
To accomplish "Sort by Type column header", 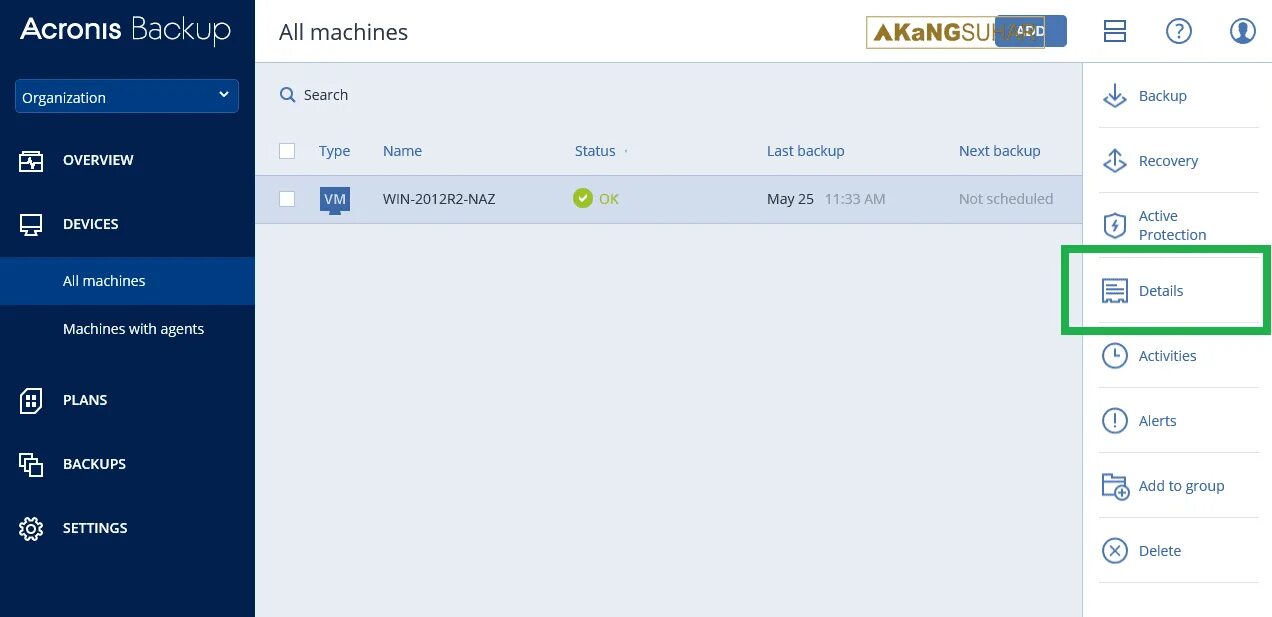I will coord(334,151).
